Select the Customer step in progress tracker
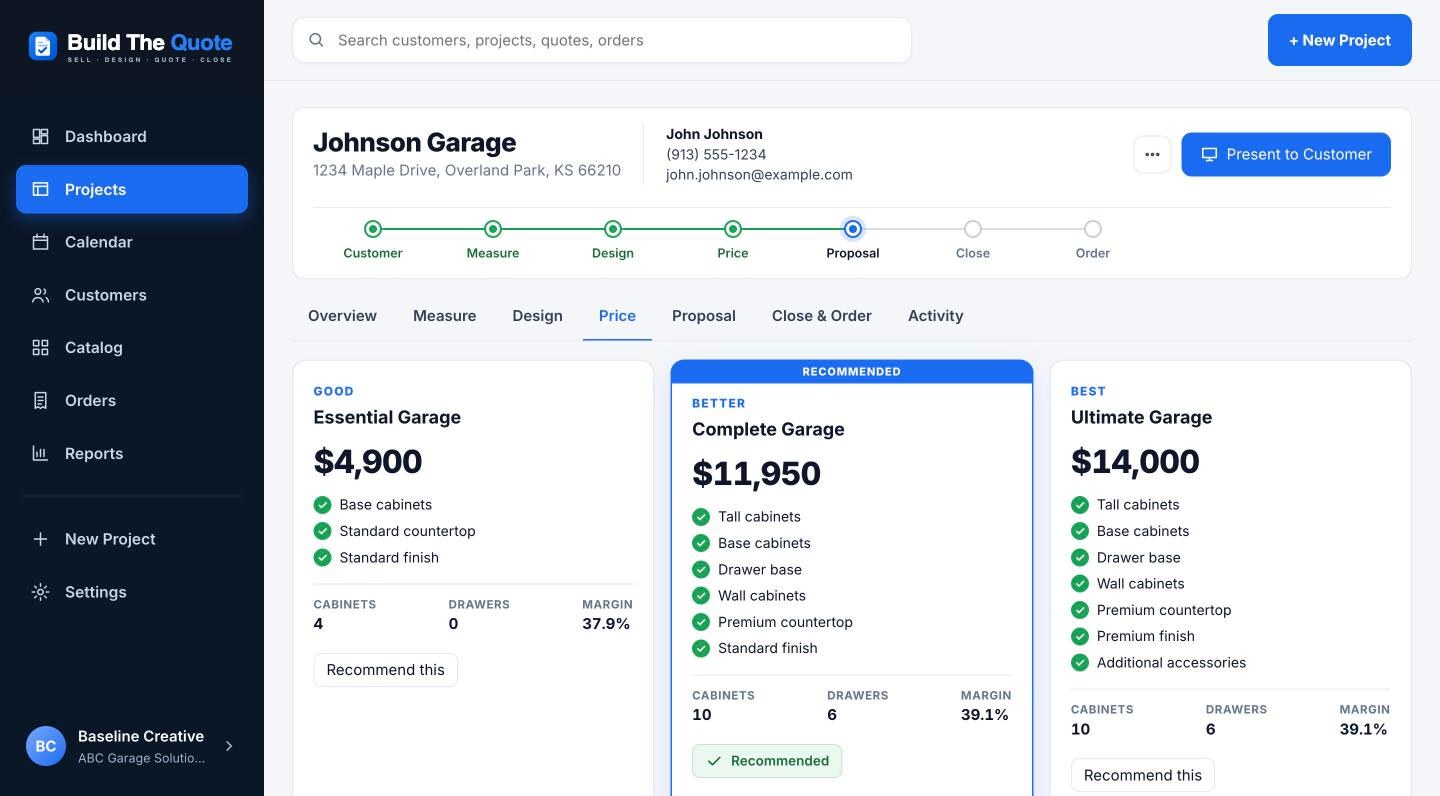 pos(373,240)
